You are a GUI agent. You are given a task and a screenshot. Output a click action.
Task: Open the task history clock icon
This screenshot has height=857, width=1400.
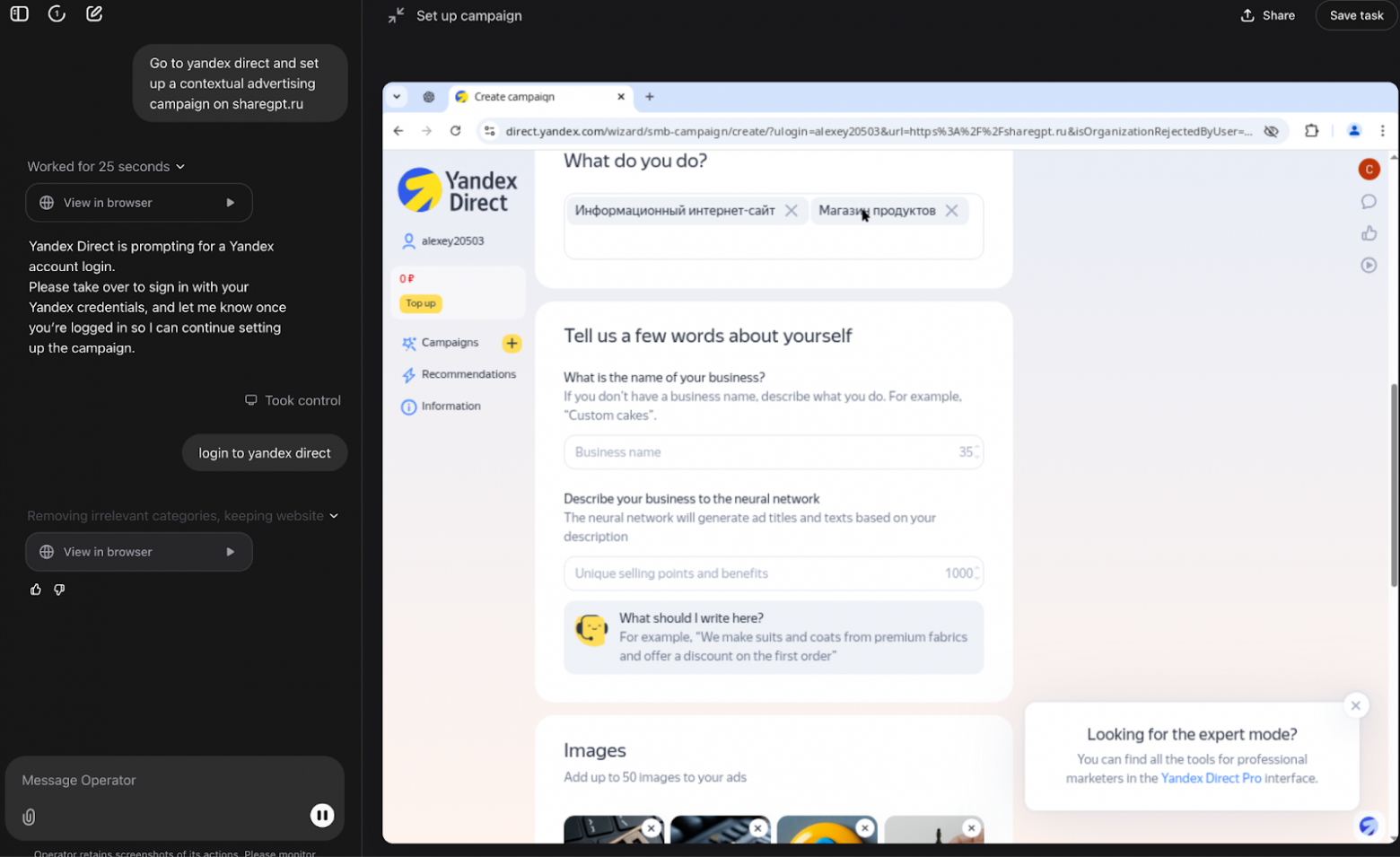click(x=57, y=14)
